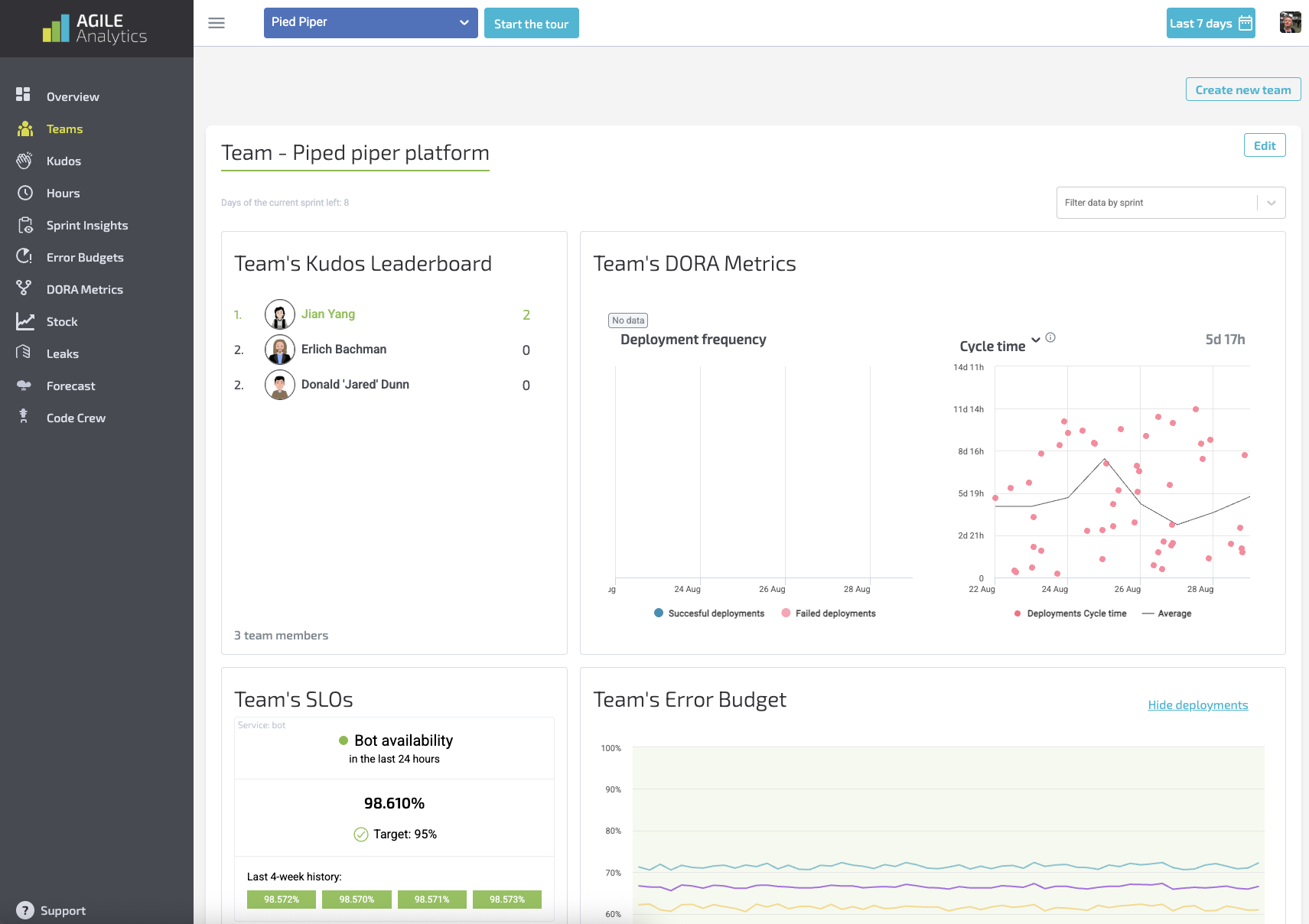The width and height of the screenshot is (1309, 924).
Task: Click the Forecast cloud icon
Action: (x=24, y=386)
